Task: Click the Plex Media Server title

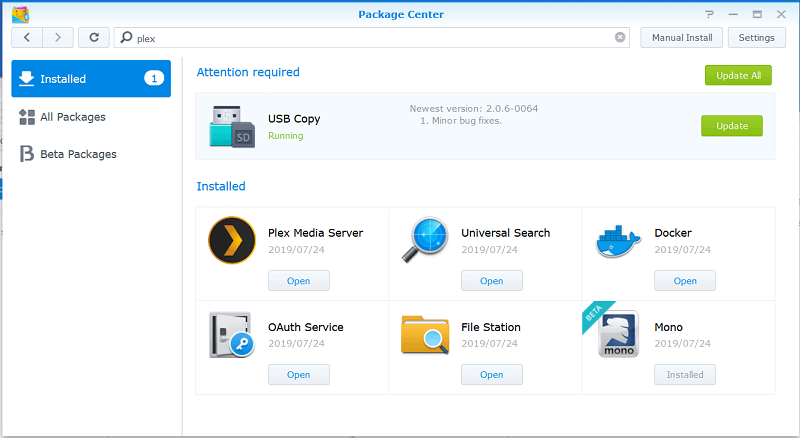Action: coord(315,233)
